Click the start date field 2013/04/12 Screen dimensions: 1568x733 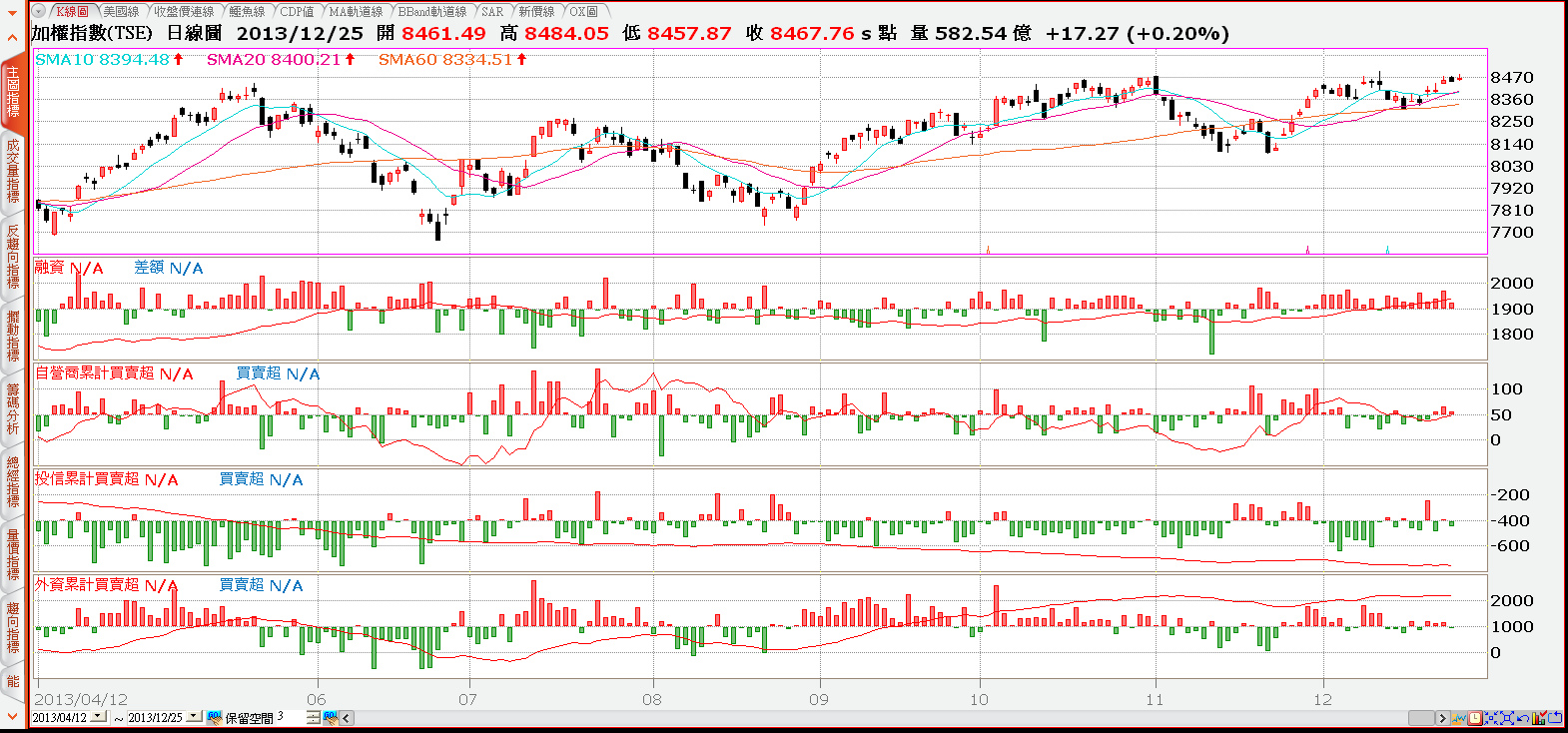click(60, 717)
